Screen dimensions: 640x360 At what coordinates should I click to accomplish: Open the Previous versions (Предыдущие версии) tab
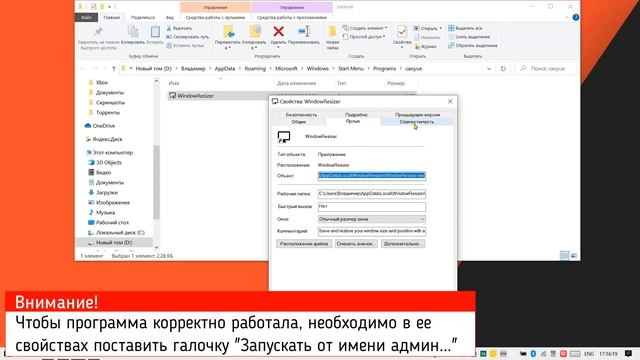coord(417,115)
